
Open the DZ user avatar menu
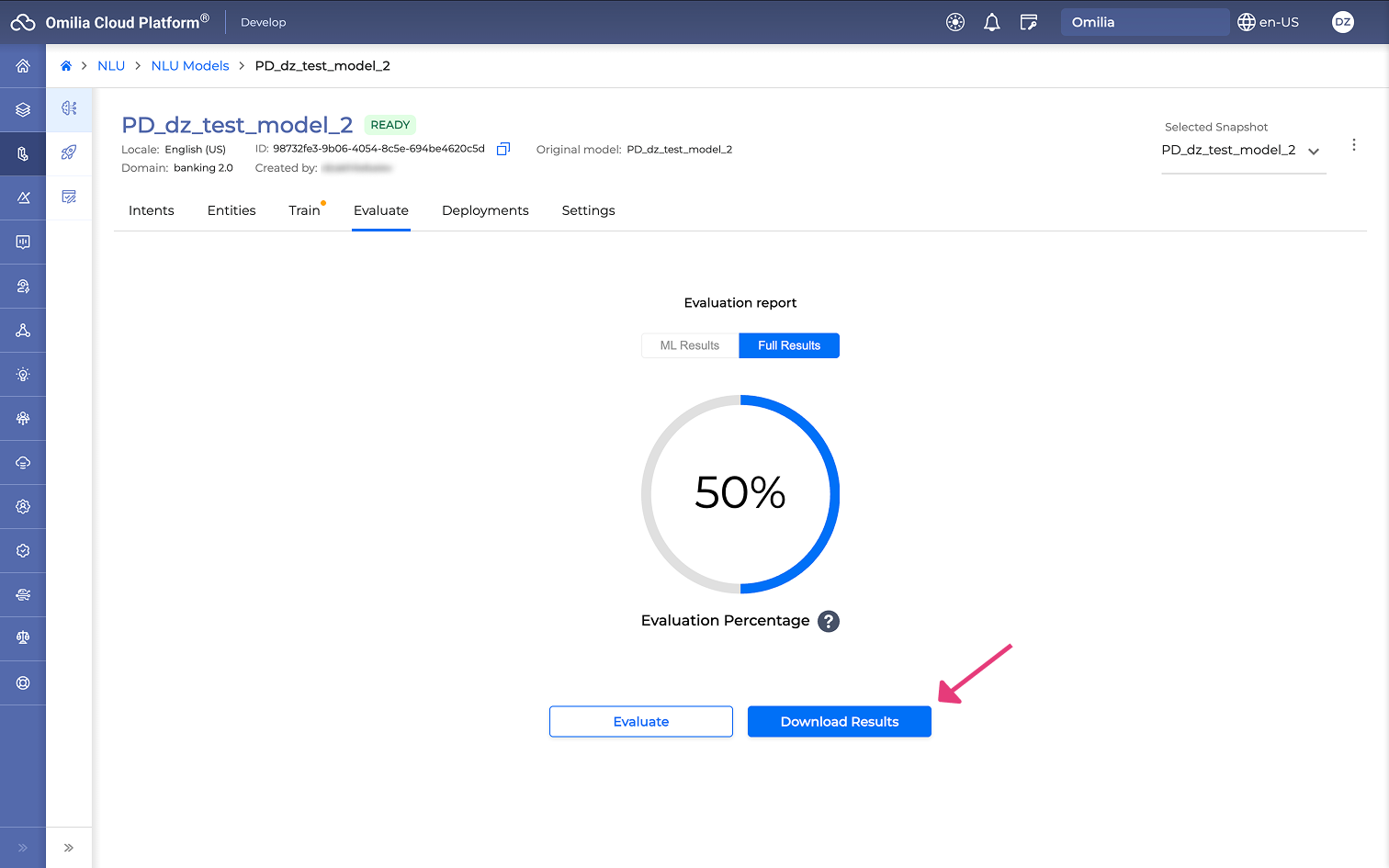[1342, 22]
